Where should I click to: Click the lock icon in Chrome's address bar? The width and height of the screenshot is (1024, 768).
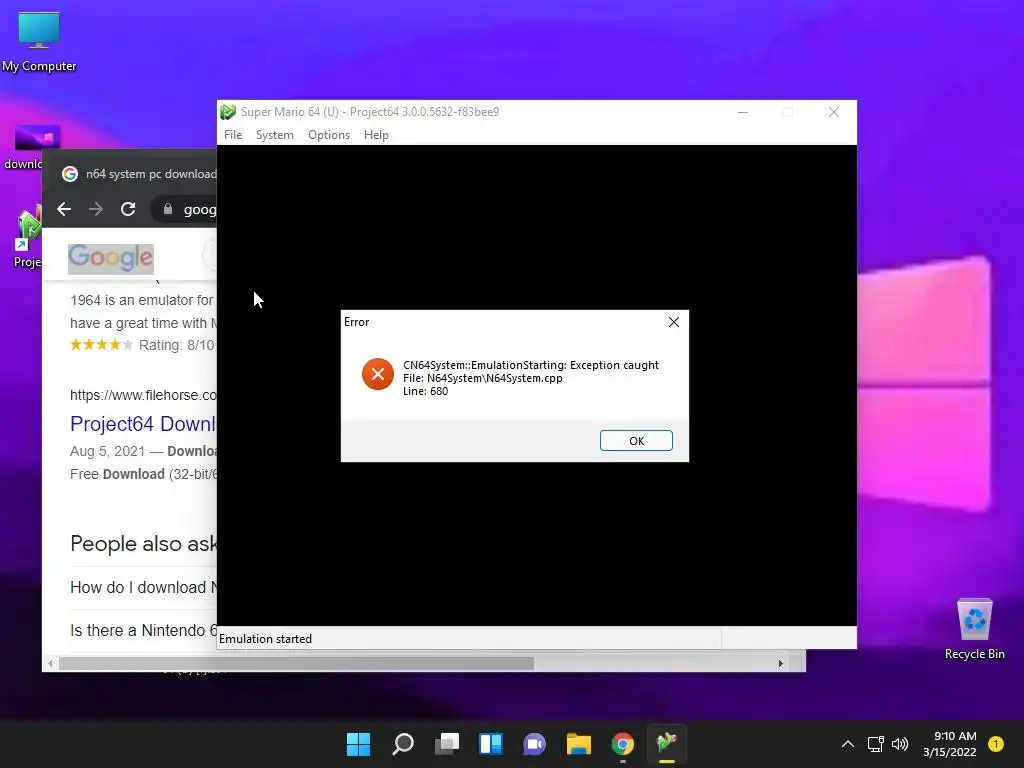168,209
